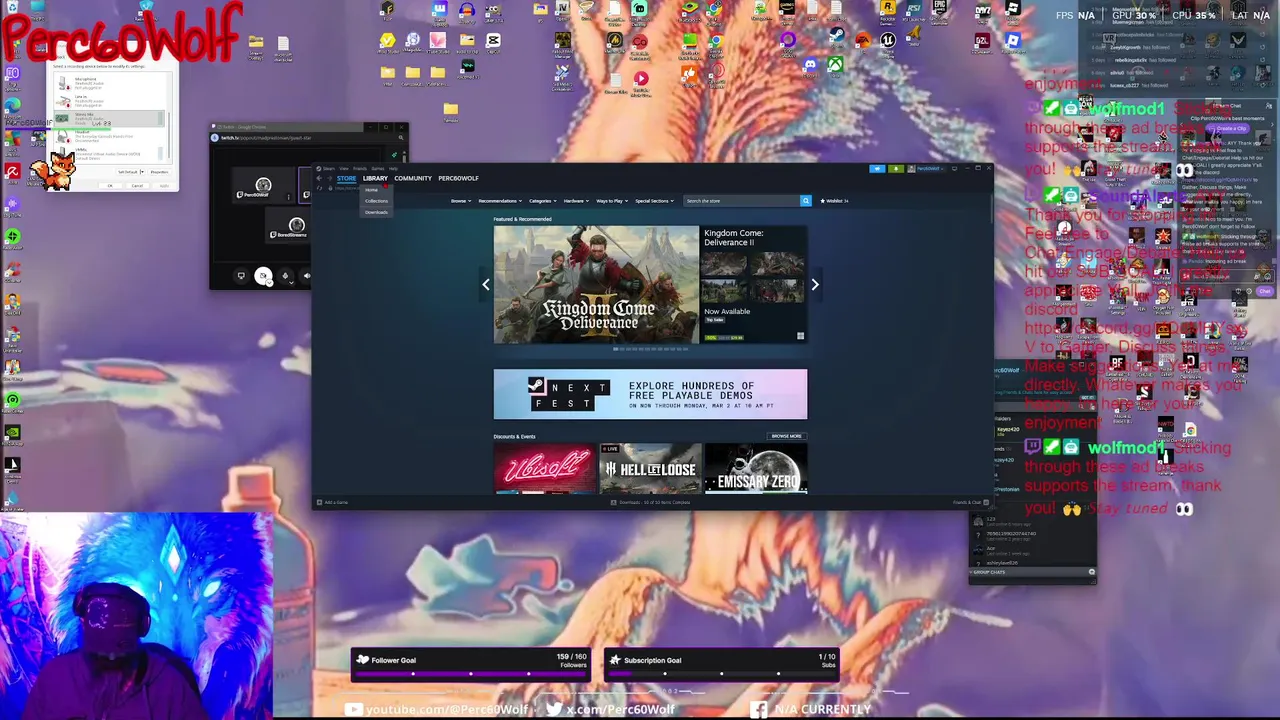The width and height of the screenshot is (1280, 720).
Task: Switch to the COMMUNITY tab
Action: 413,178
